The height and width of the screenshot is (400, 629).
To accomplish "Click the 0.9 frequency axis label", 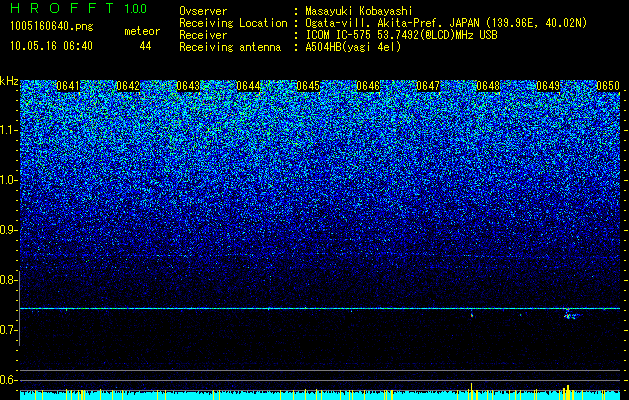I will click(x=9, y=230).
